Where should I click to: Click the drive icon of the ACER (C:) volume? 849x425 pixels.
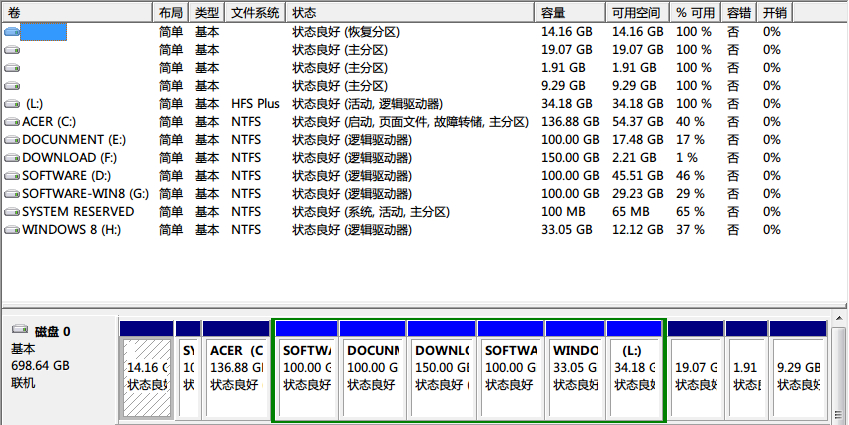tap(12, 122)
